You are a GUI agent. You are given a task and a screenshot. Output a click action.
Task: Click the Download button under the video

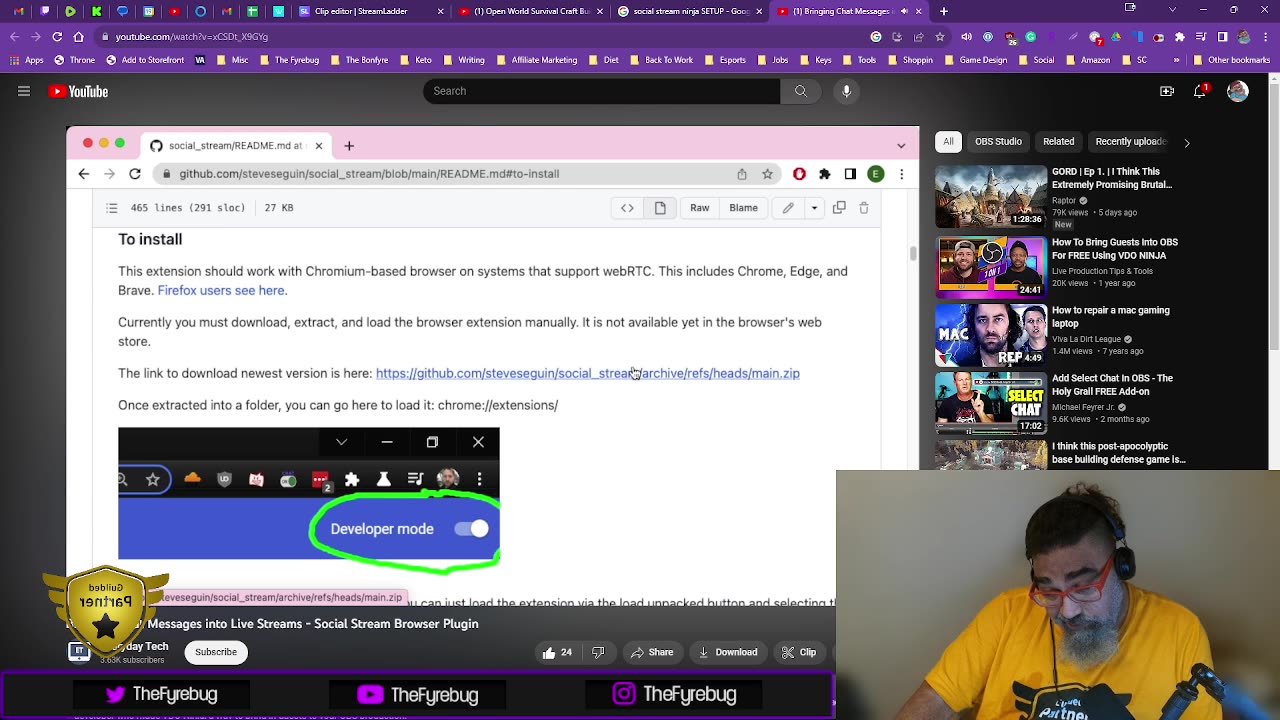coord(728,652)
